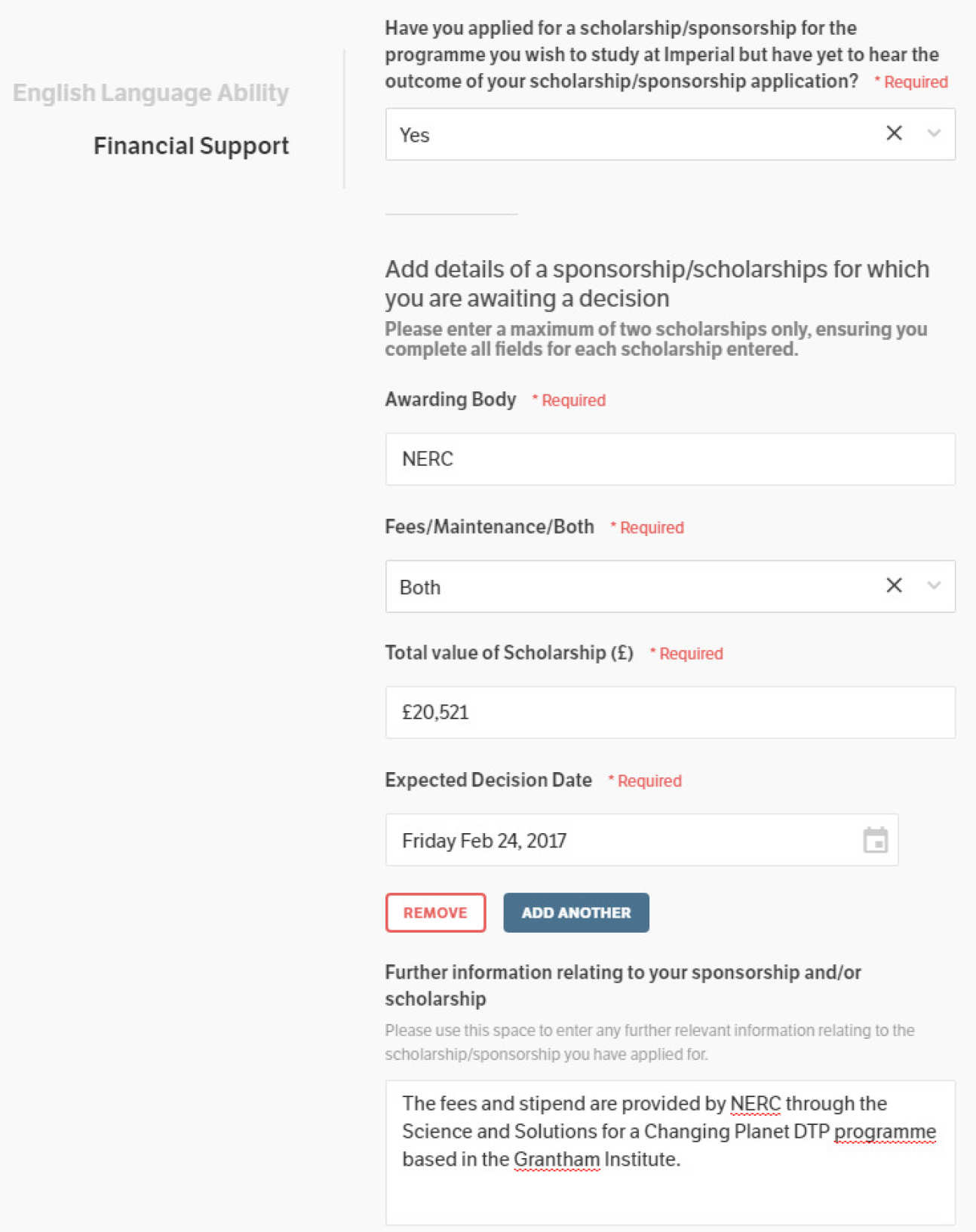Expand the scholarship application Yes dropdown arrow
This screenshot has width=976, height=1232.
(934, 133)
